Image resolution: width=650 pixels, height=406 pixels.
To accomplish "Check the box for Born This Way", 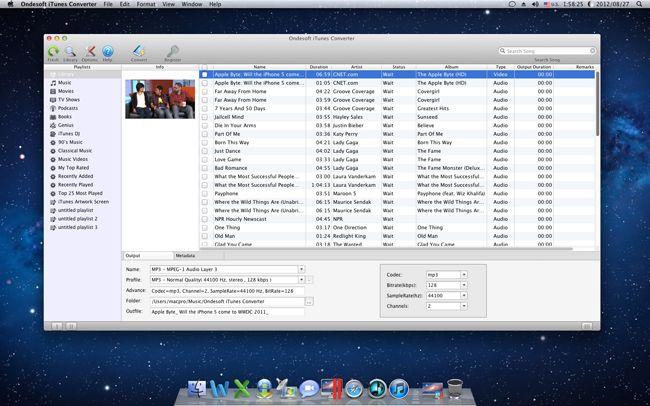I will (204, 143).
